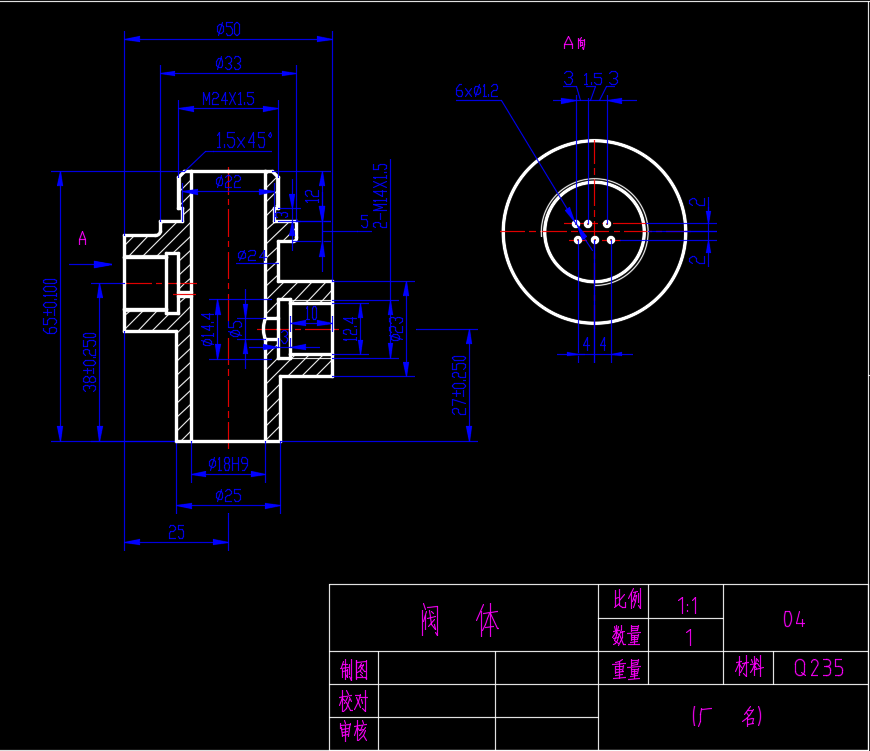870x751 pixels.
Task: Click the ø18H9 bore dimension
Action: (x=229, y=464)
